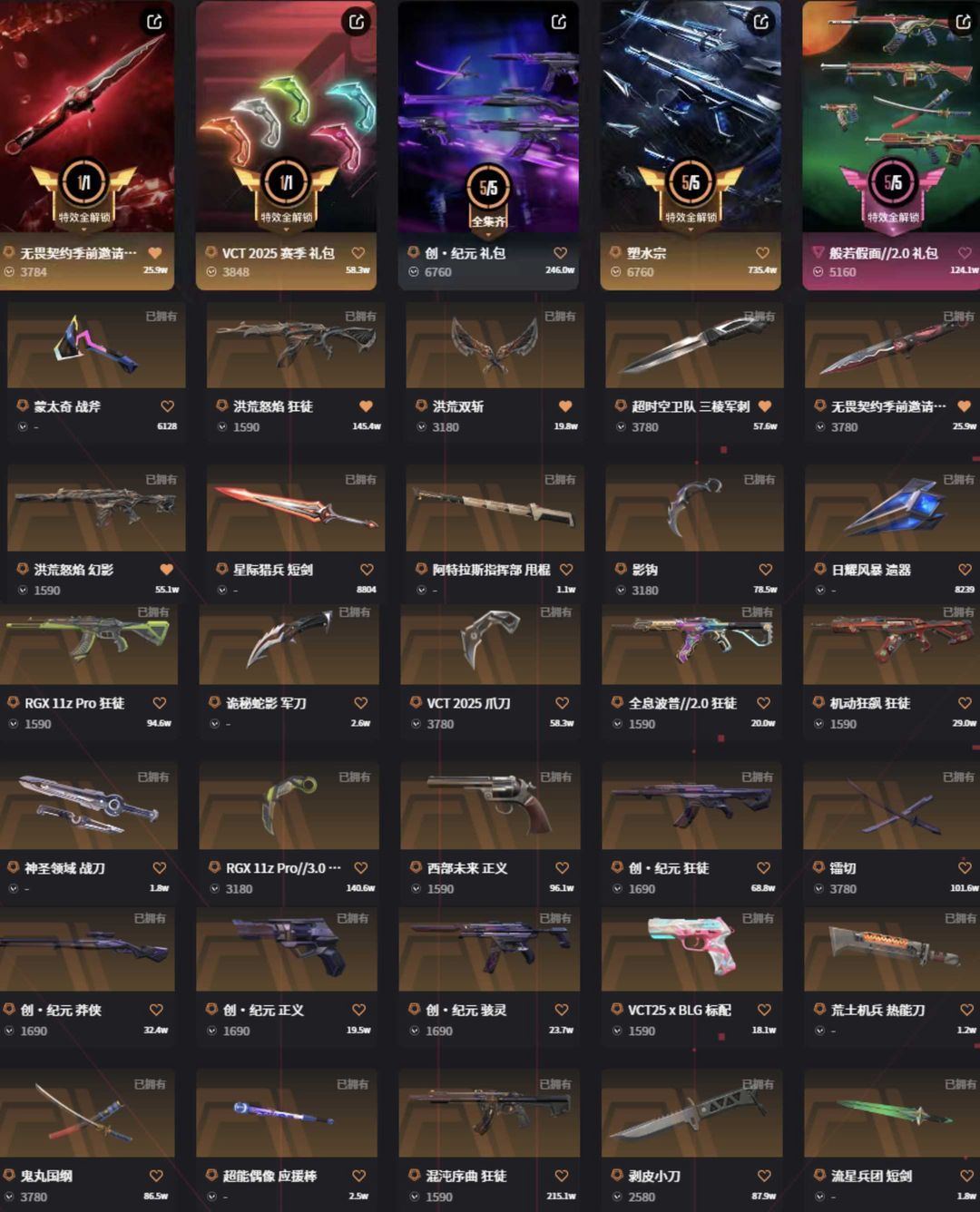
Task: Select the 西部未来 正义 revolver image
Action: [x=490, y=806]
